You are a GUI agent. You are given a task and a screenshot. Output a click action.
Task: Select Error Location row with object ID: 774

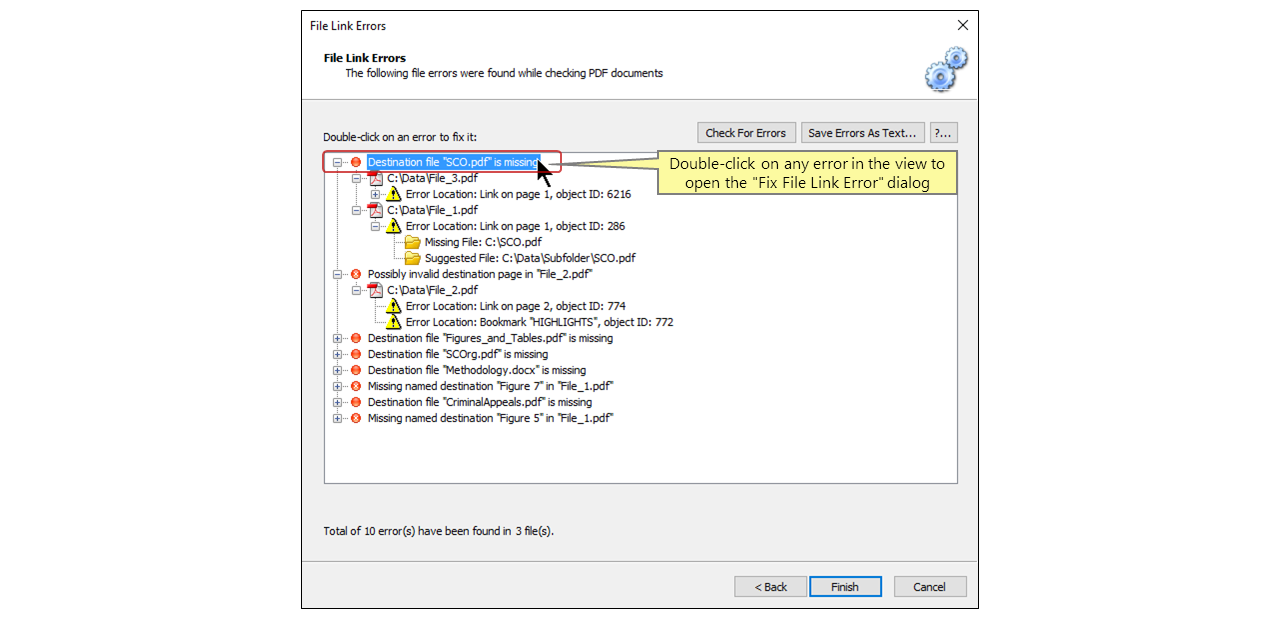[x=515, y=306]
